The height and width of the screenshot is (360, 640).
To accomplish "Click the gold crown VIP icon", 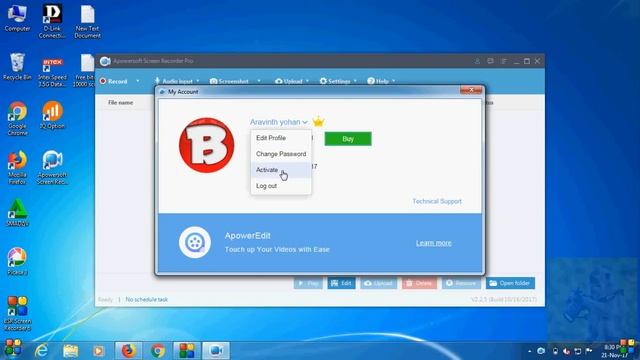I will [x=318, y=121].
